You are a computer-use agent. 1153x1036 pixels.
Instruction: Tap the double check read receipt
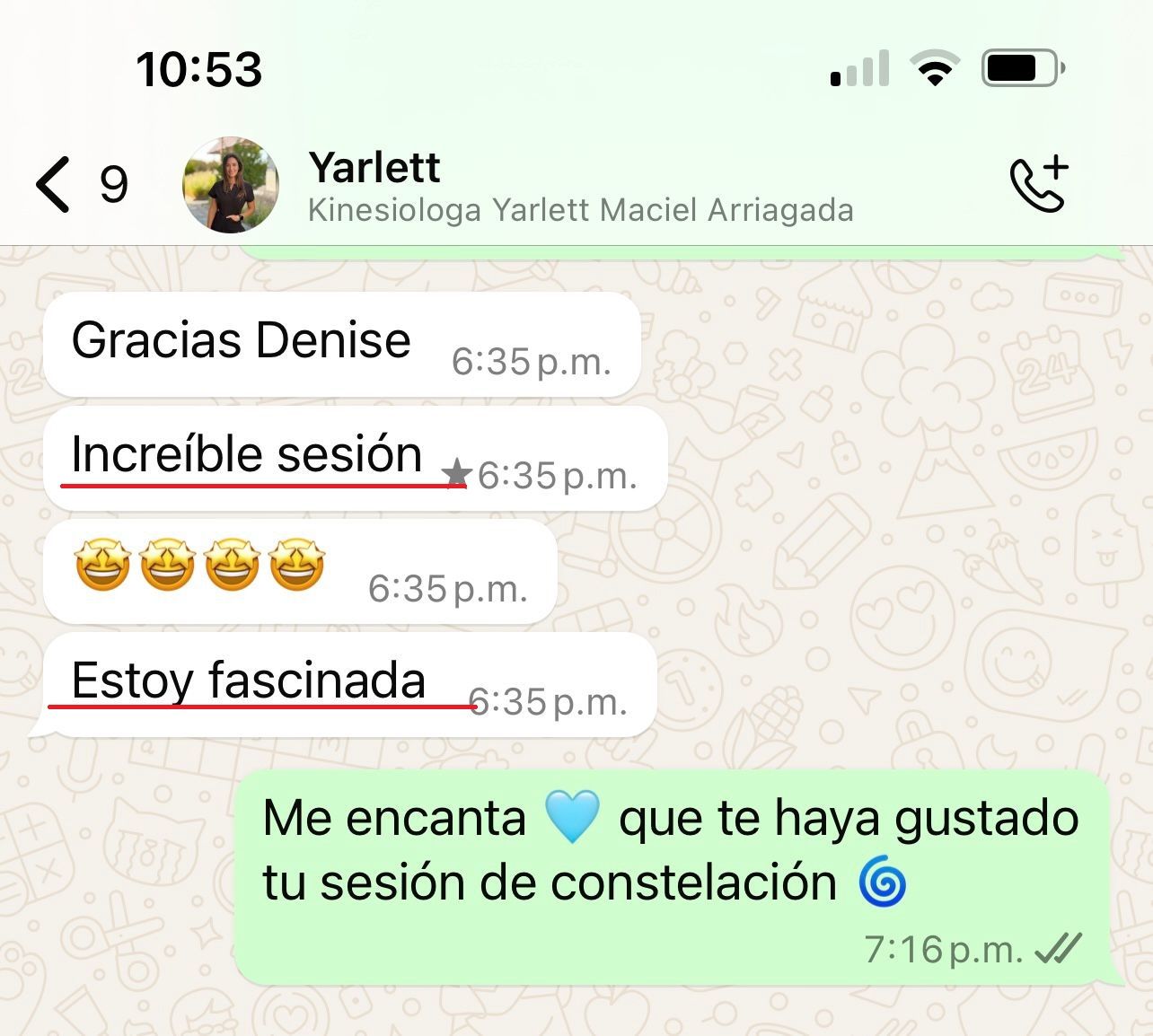coord(1058,948)
